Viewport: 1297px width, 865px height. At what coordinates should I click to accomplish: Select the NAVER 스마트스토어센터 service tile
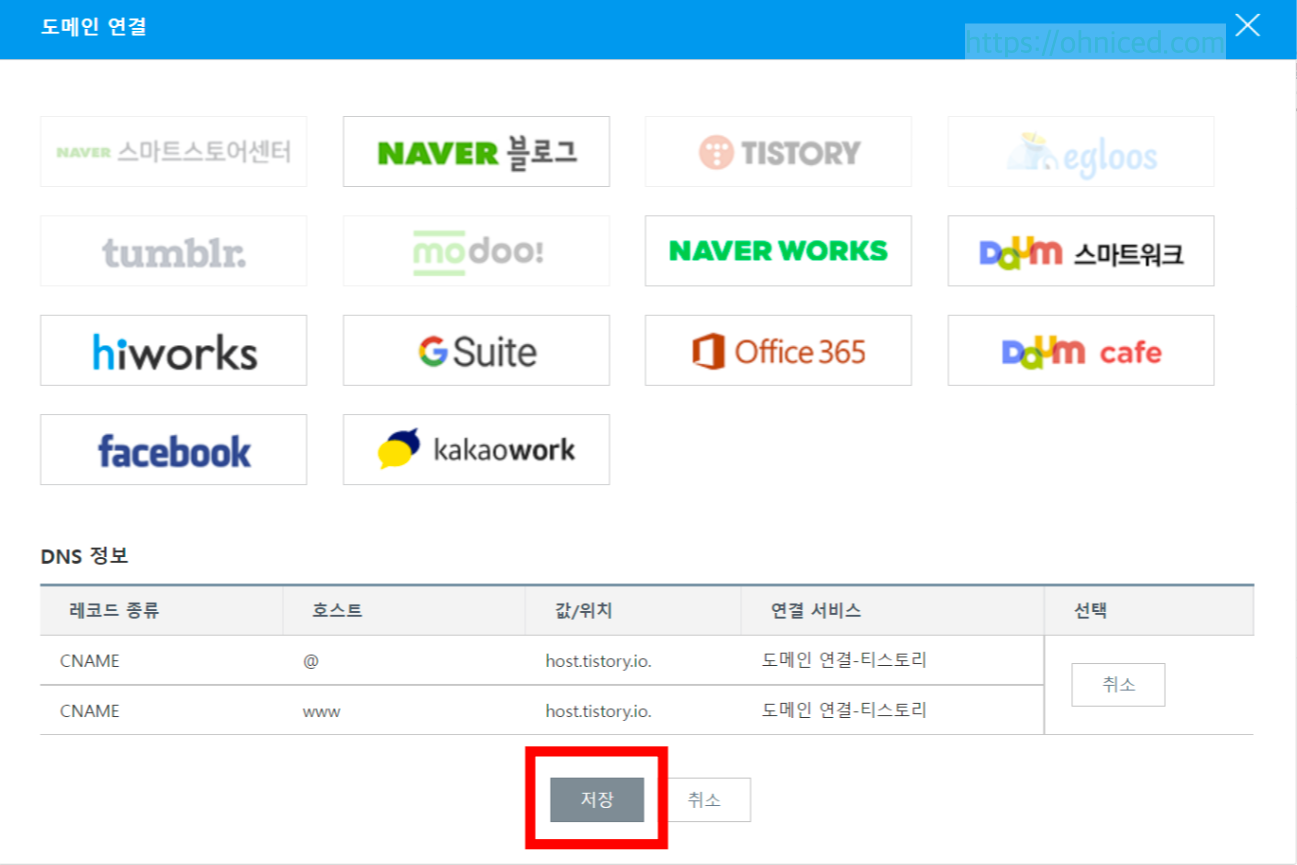pyautogui.click(x=174, y=152)
